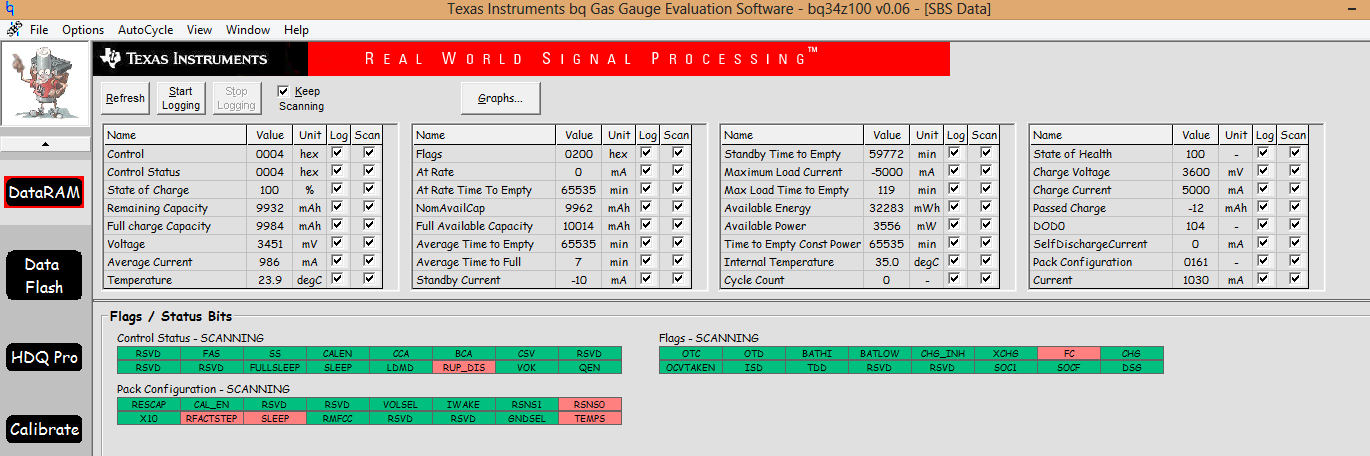
Task: Open the Graphs dialog
Action: point(501,98)
